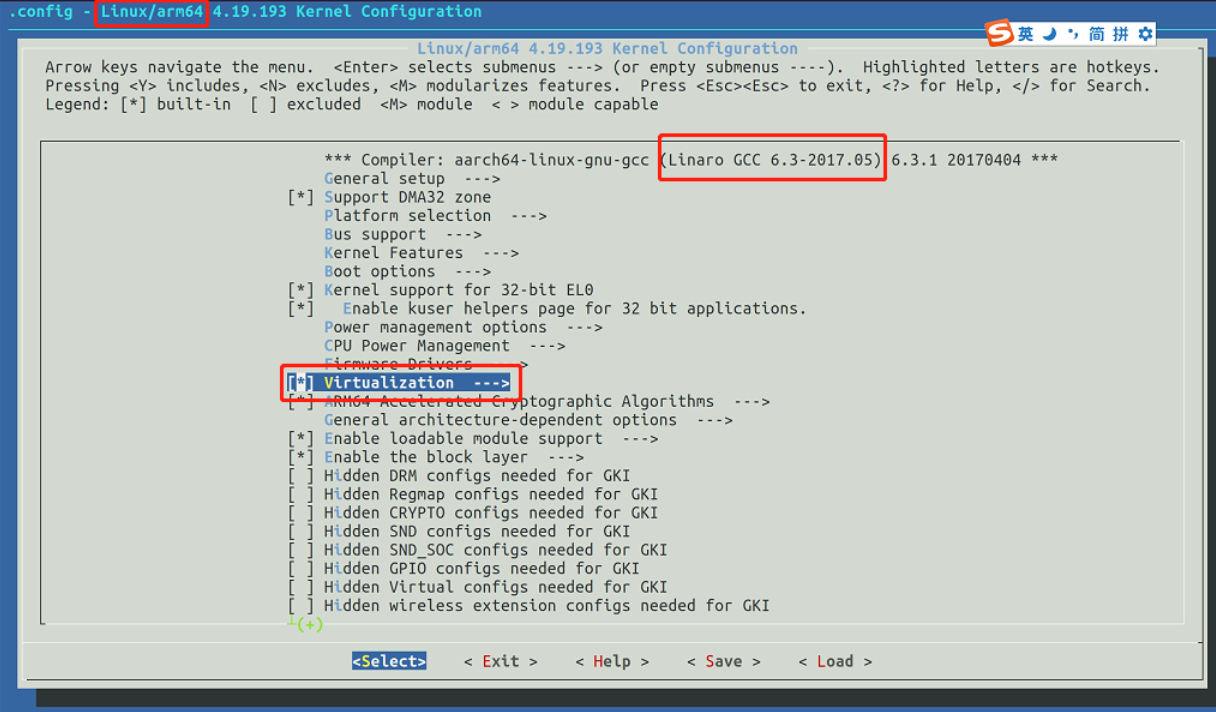Open the Firmware Drivers submenu
Screen dimensions: 1216x712
(x=426, y=364)
